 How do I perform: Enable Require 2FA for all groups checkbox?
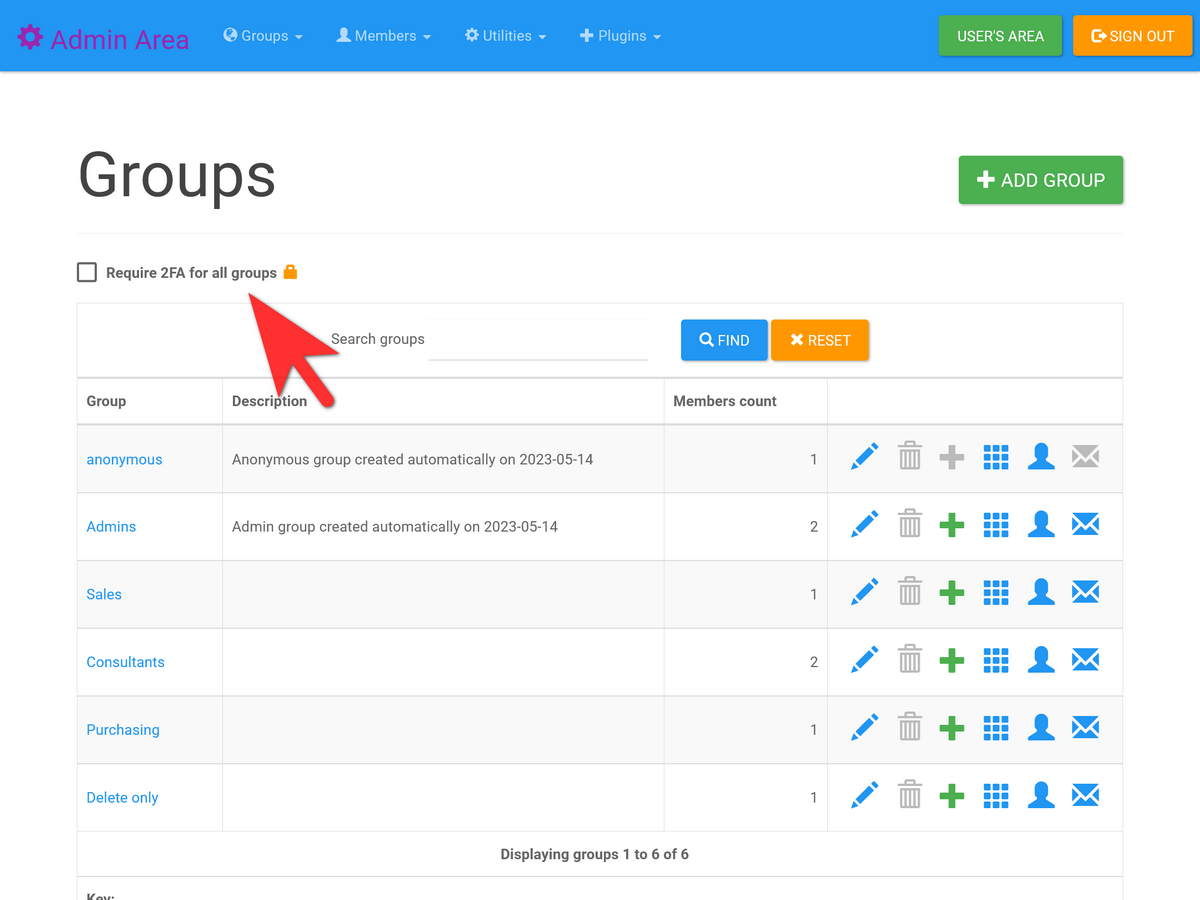[x=87, y=272]
